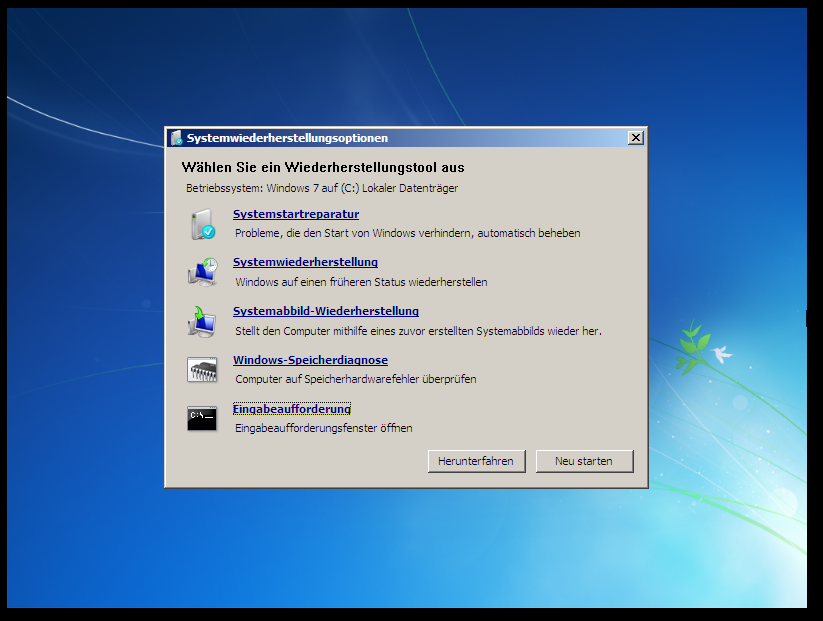Click the heading 'Wählen Sie ein Wiederherstellungstool aus'
The height and width of the screenshot is (621, 823).
pyautogui.click(x=323, y=167)
